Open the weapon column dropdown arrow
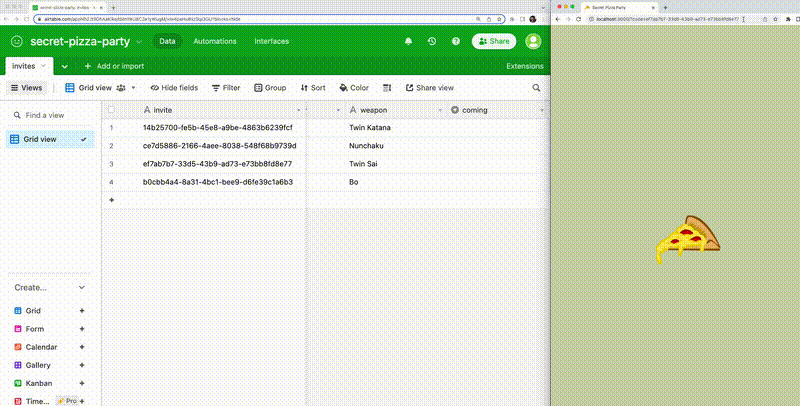800x406 pixels. coord(439,109)
